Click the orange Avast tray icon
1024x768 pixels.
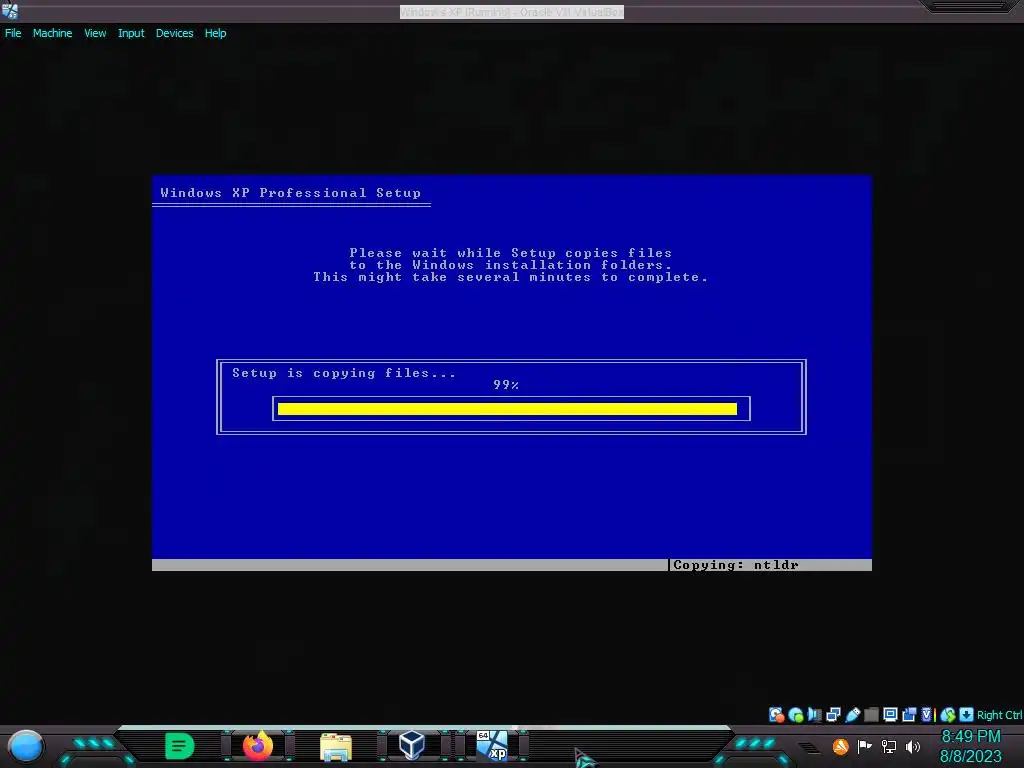tap(840, 746)
